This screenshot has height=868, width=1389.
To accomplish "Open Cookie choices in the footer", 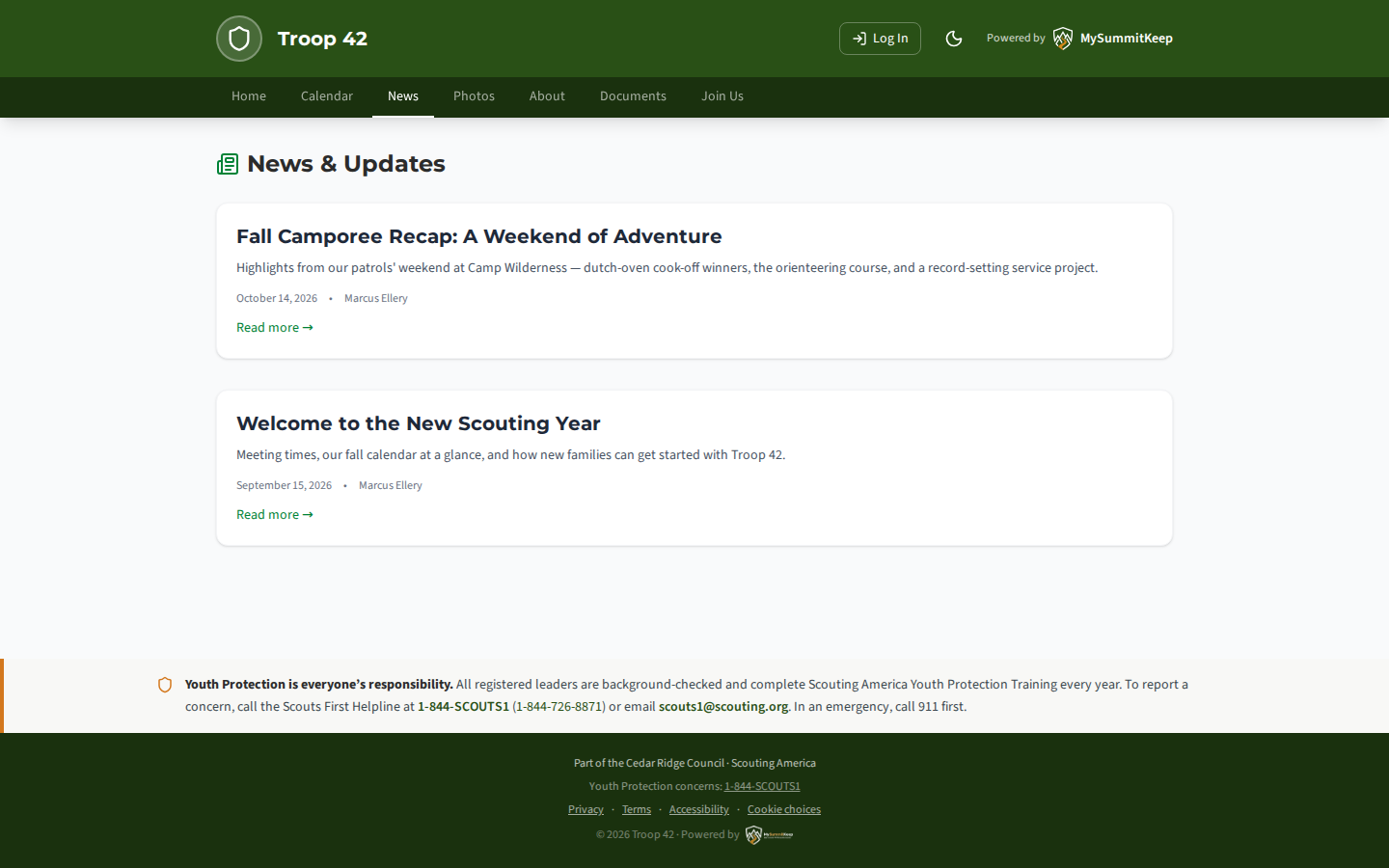I will coord(784,810).
